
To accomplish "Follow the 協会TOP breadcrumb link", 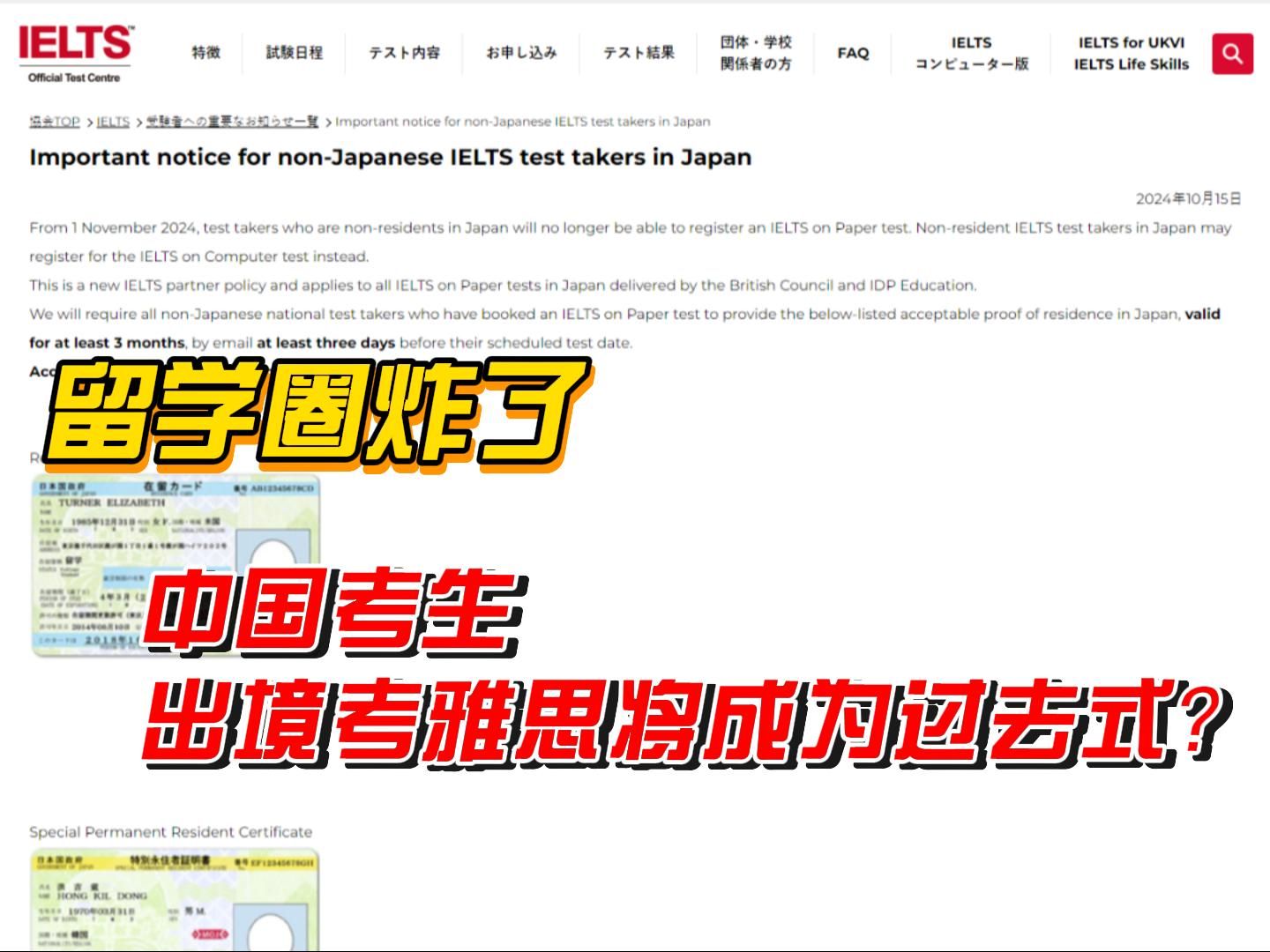I will tap(55, 122).
